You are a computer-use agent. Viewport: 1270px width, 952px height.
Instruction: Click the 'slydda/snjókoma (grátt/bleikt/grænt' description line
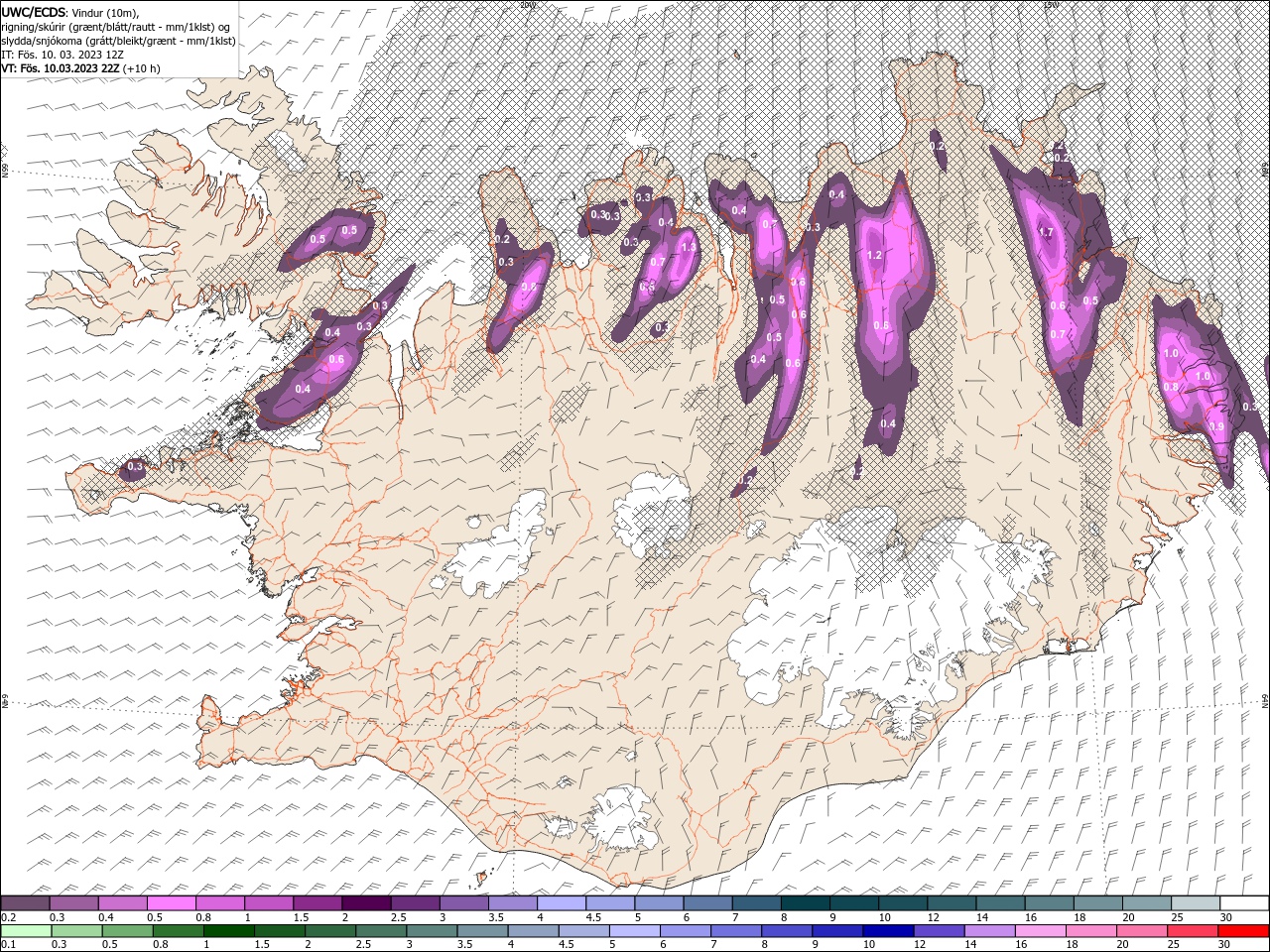(x=118, y=41)
